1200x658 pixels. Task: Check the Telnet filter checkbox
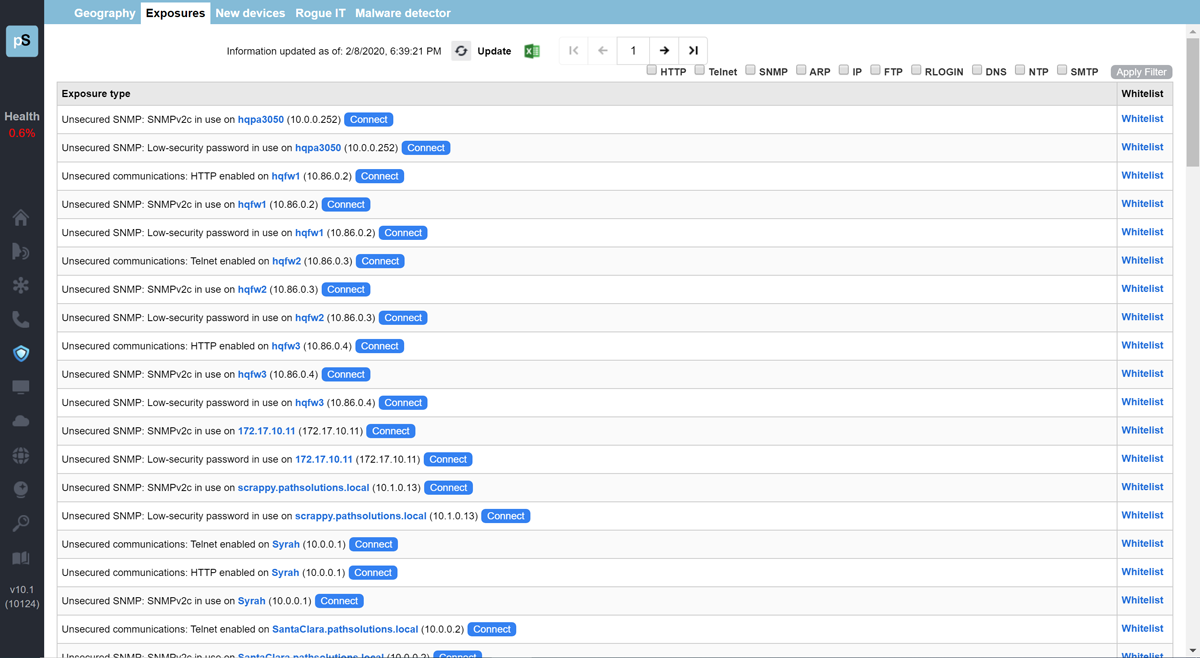(700, 70)
